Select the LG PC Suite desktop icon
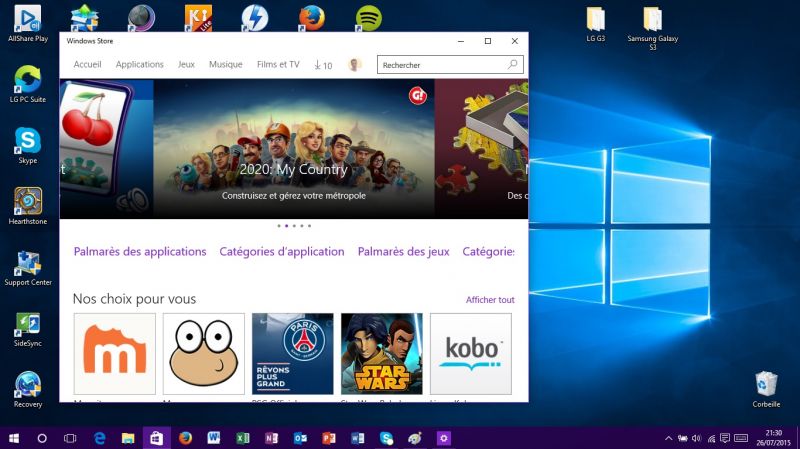Viewport: 800px width, 449px height. [28, 84]
